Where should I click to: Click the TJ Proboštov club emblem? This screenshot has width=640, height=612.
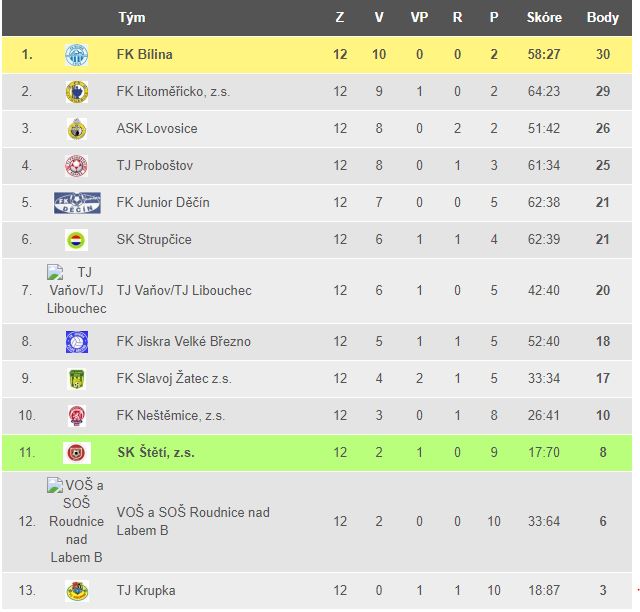[77, 166]
